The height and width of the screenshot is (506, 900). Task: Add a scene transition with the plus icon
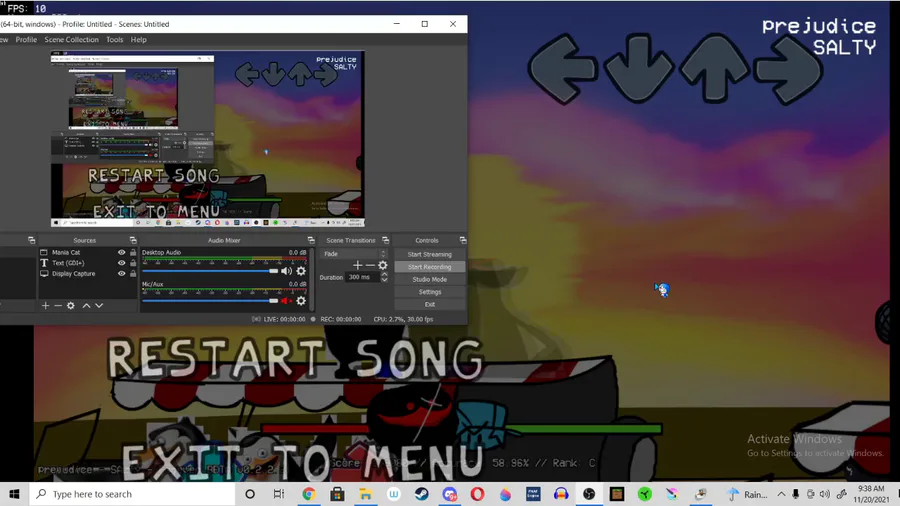(358, 265)
